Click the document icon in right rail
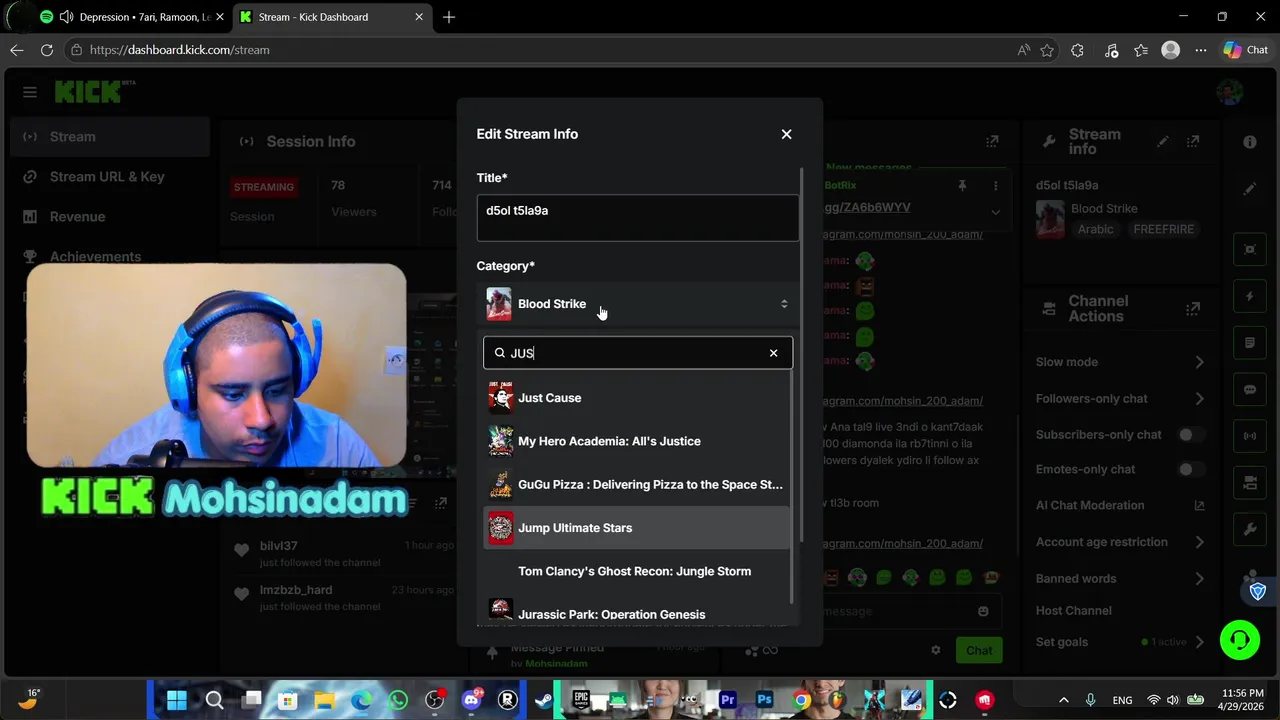Viewport: 1280px width, 720px height. tap(1250, 343)
